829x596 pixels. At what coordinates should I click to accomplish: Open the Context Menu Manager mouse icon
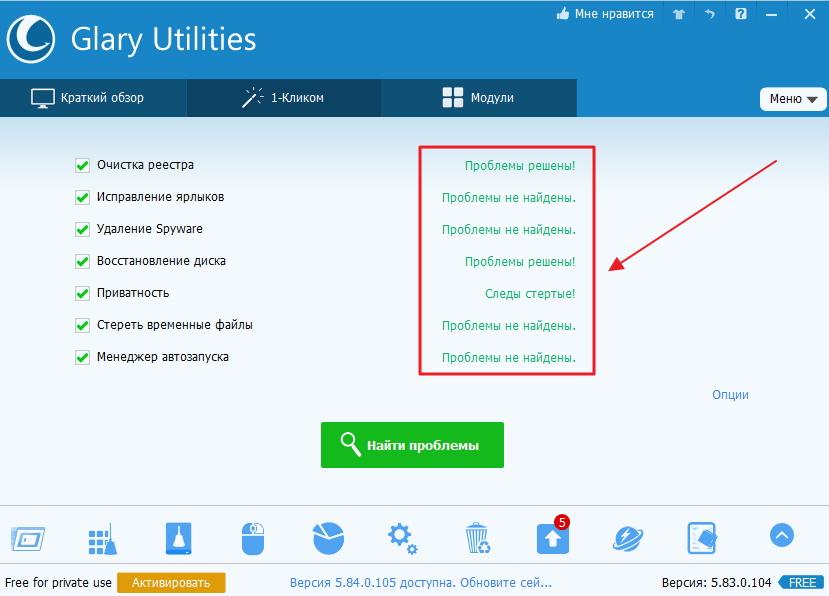tap(253, 539)
